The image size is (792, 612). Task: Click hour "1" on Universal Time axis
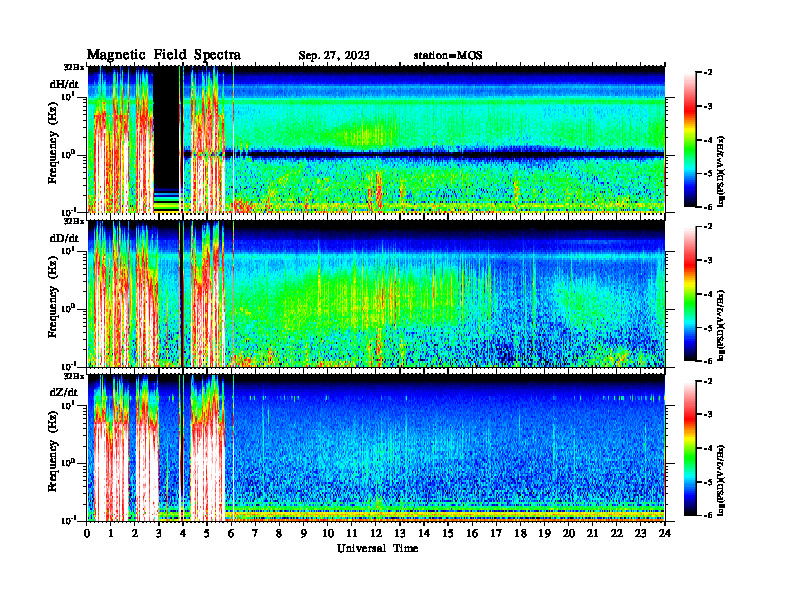point(112,534)
